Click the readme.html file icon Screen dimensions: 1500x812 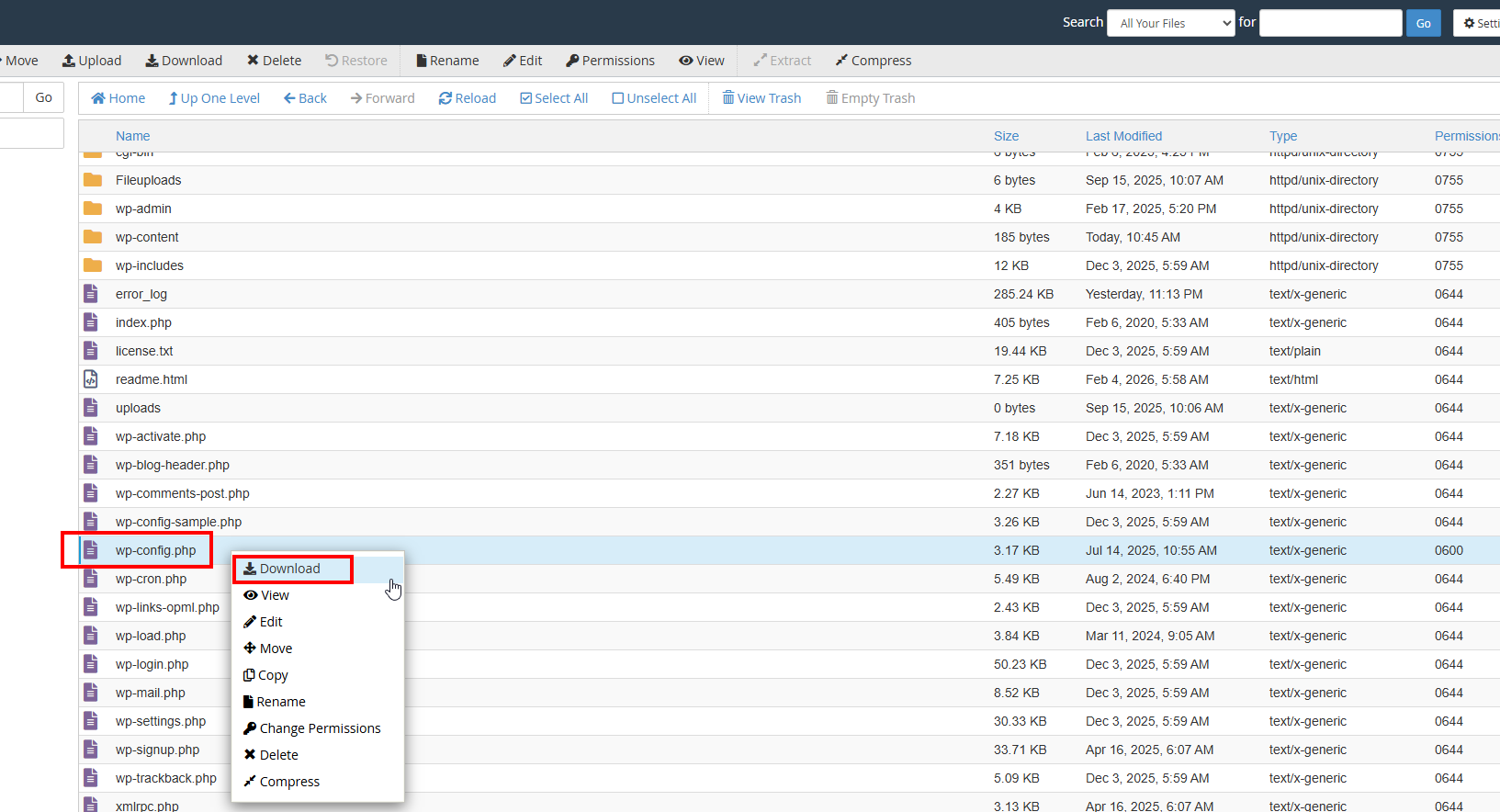91,379
